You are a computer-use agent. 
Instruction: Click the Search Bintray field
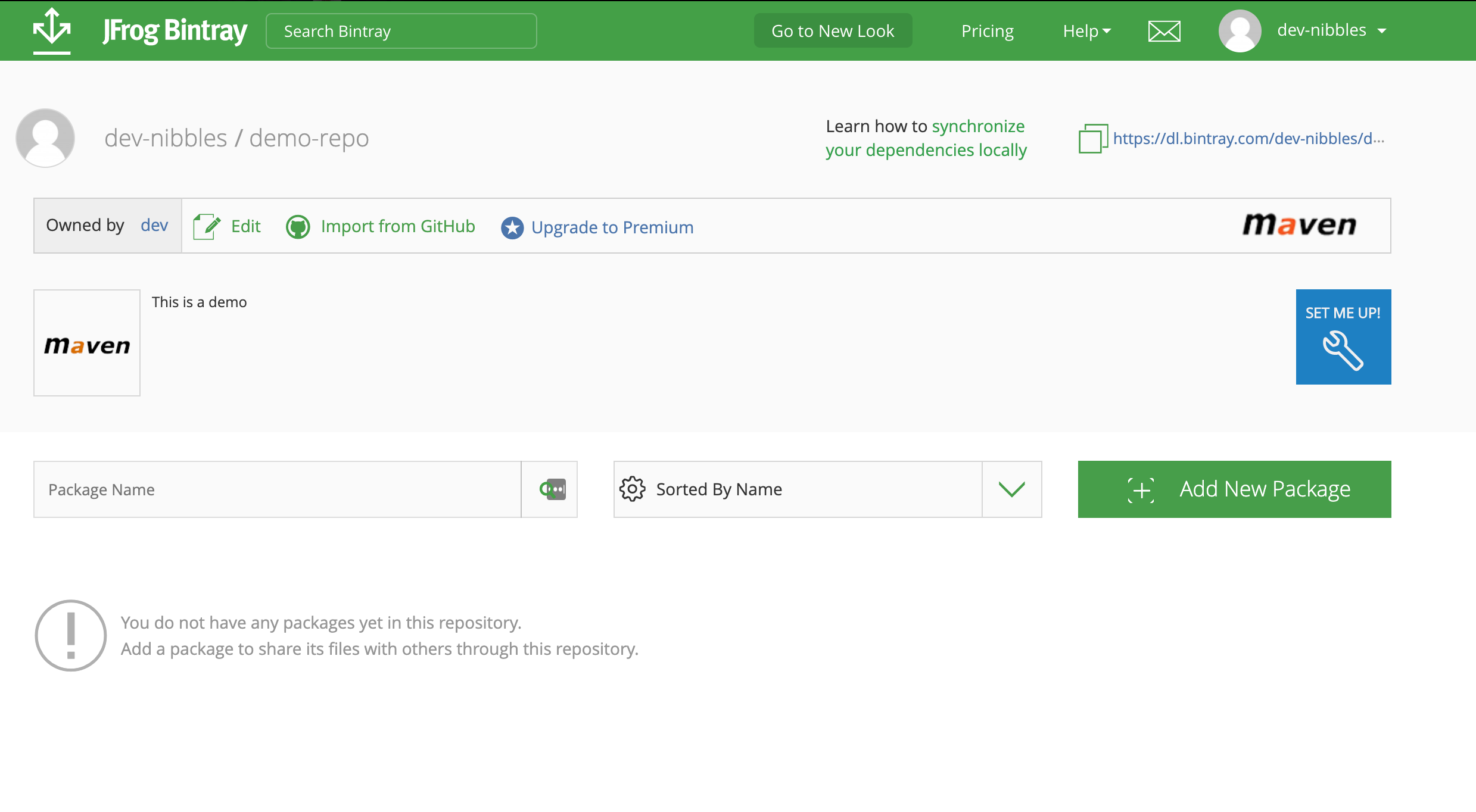(401, 31)
